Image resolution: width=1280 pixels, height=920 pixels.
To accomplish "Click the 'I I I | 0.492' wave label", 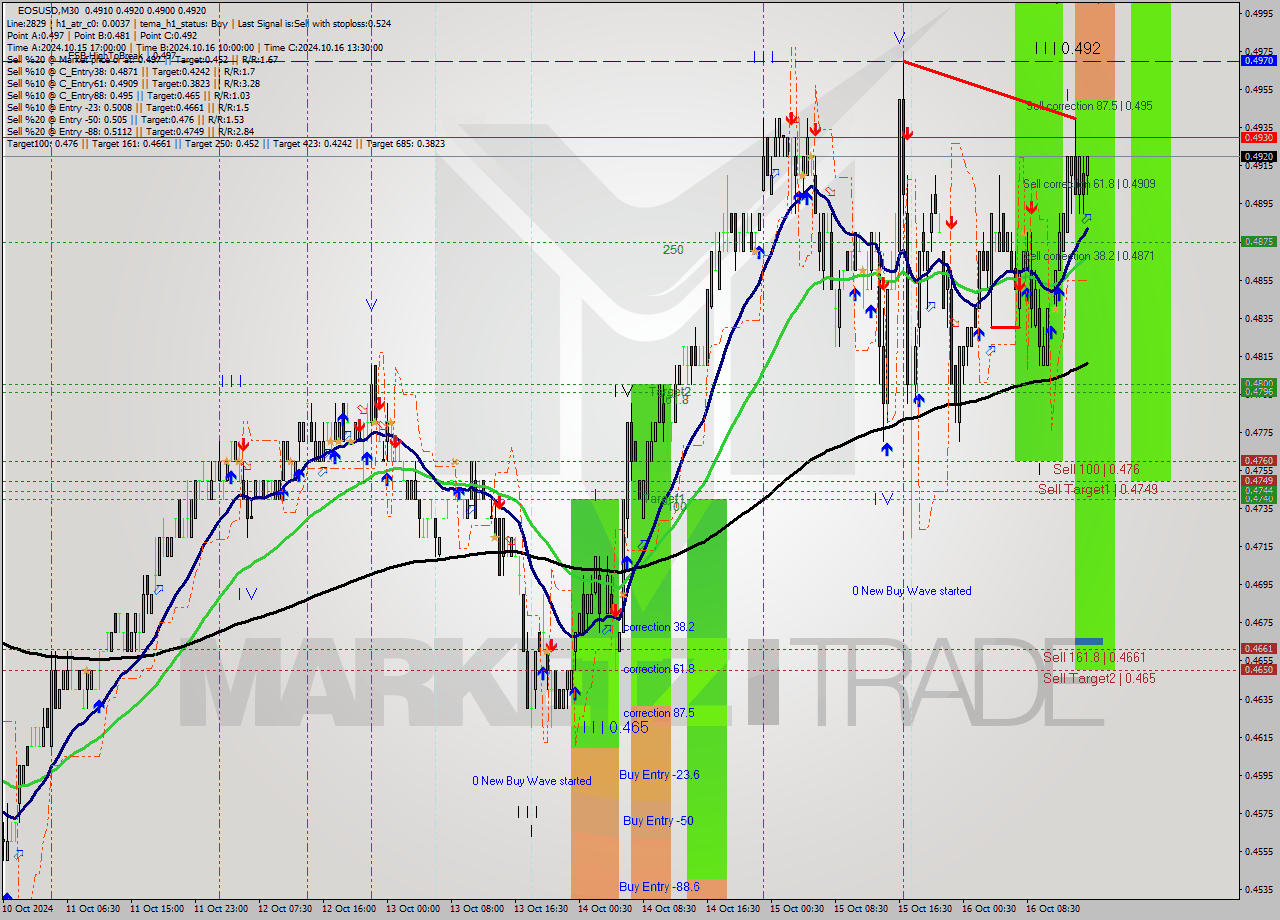I will pos(1068,47).
